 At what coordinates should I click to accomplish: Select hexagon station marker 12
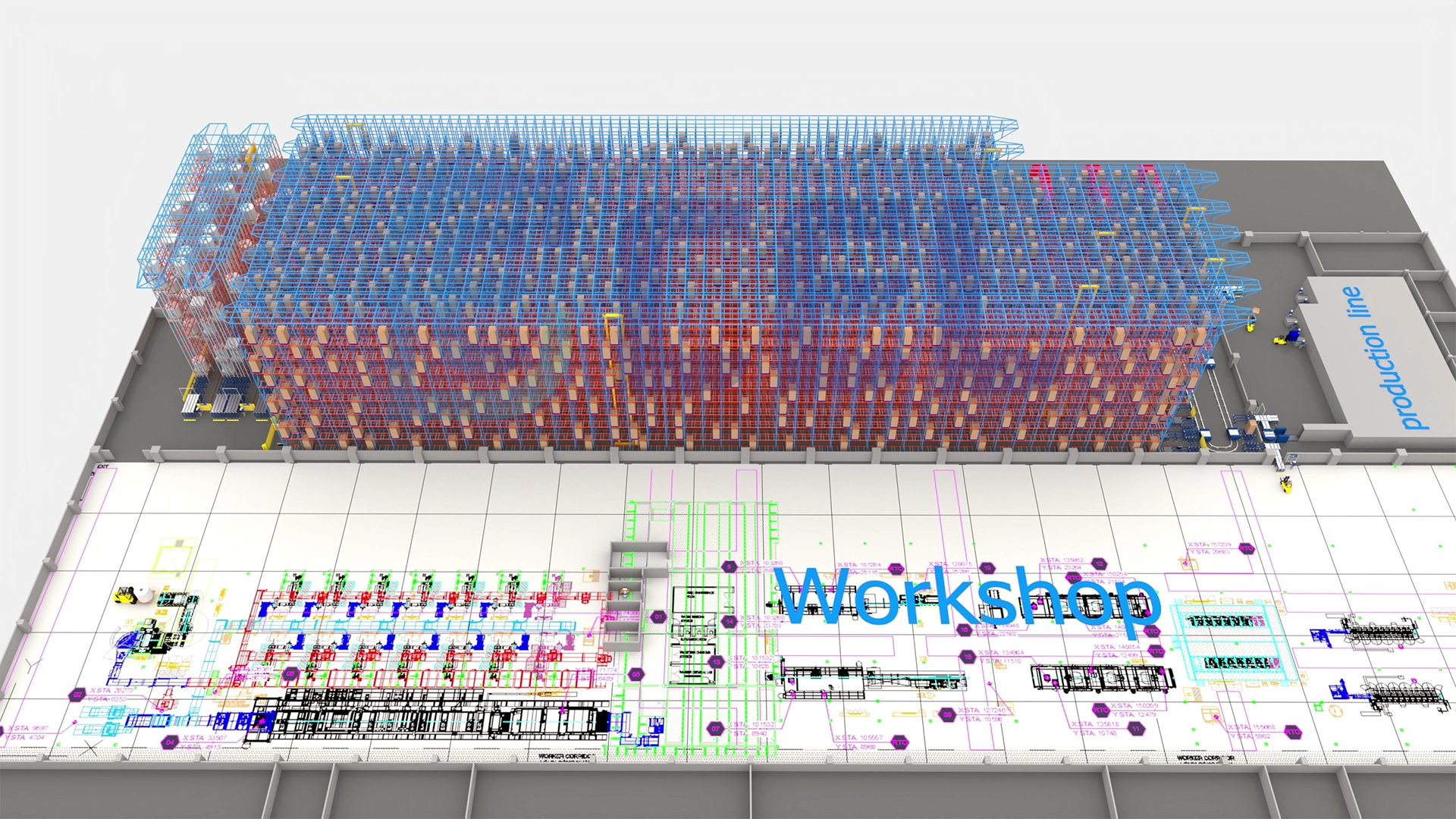1099,563
